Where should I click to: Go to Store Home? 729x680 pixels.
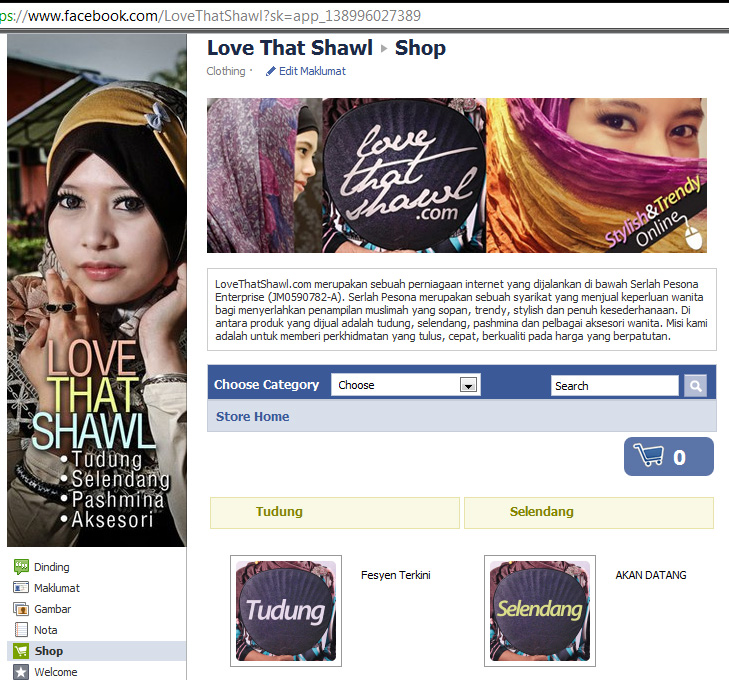click(x=252, y=416)
